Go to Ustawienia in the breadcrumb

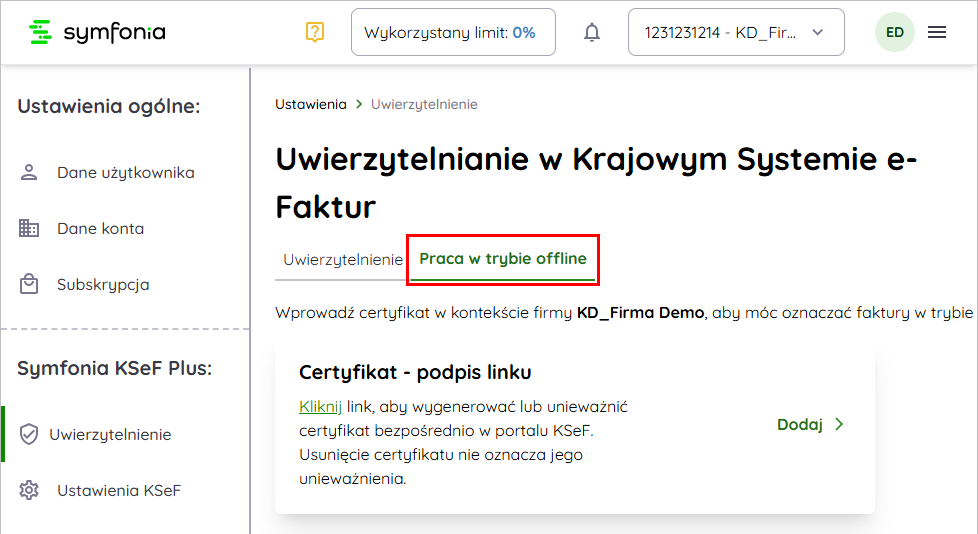310,104
